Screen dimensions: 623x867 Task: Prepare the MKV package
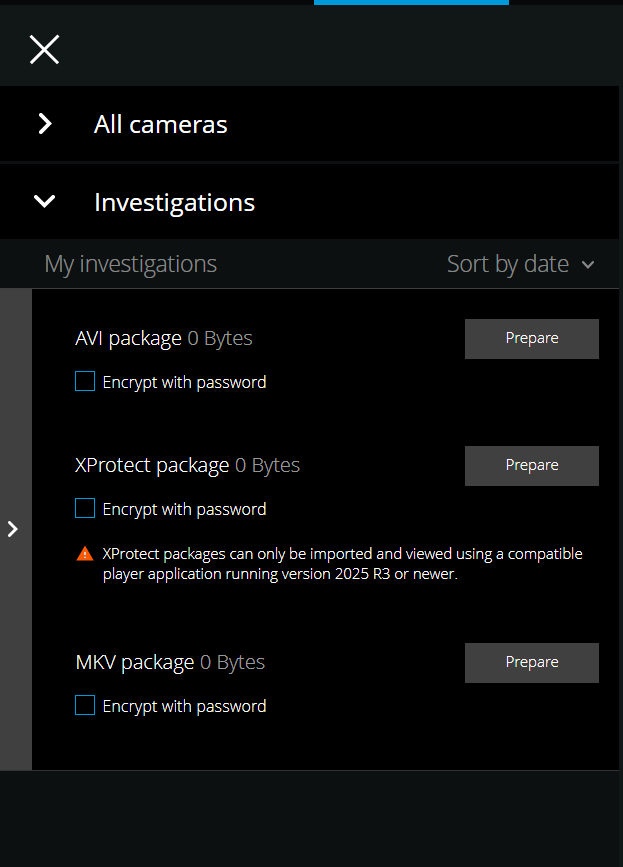click(532, 663)
